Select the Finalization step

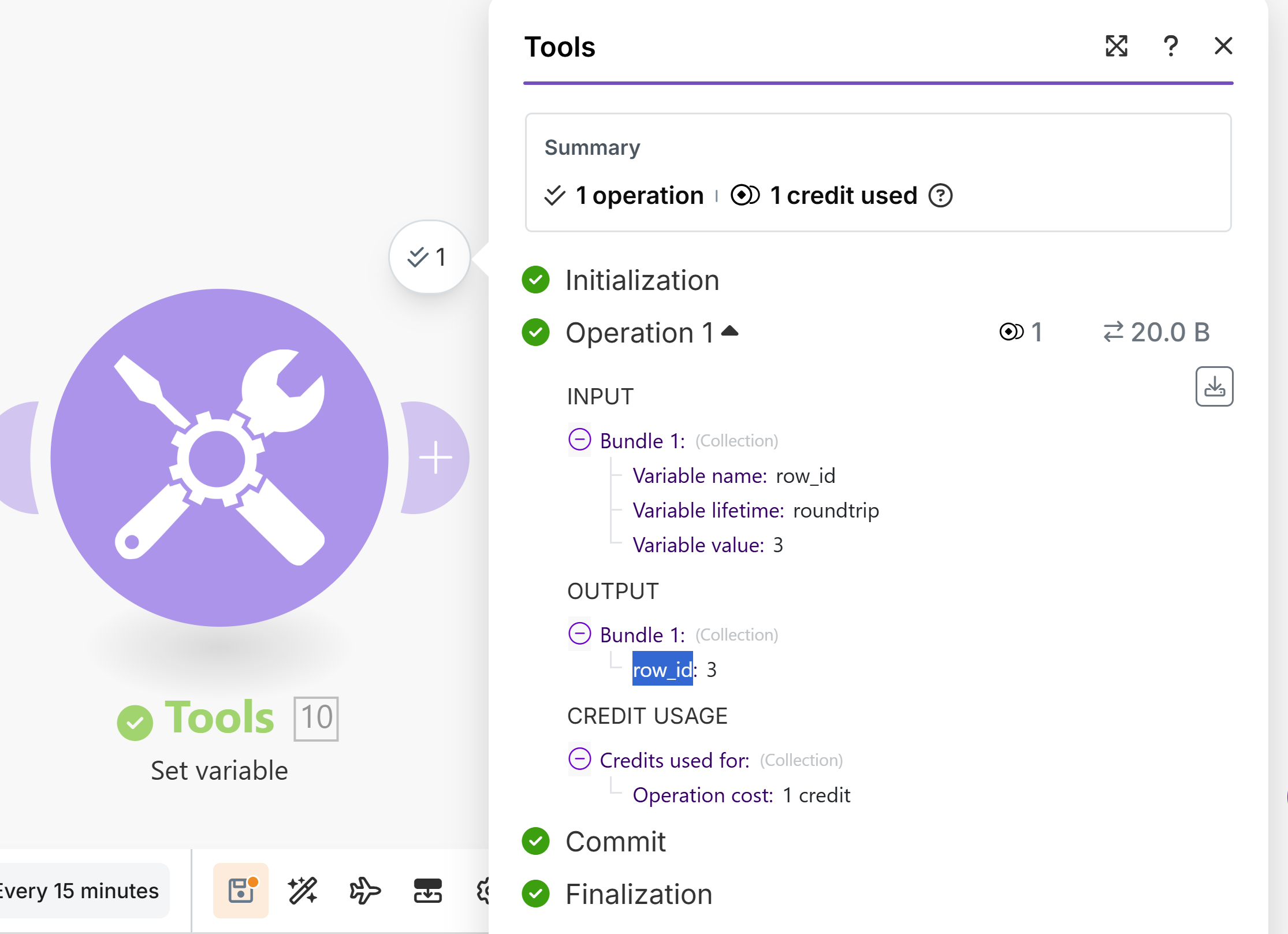638,894
